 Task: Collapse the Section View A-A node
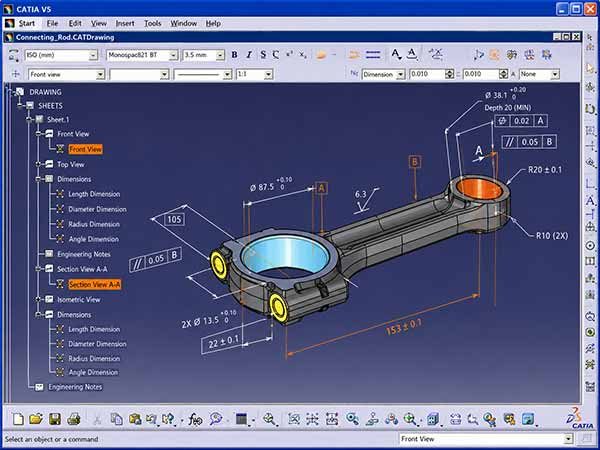39,269
